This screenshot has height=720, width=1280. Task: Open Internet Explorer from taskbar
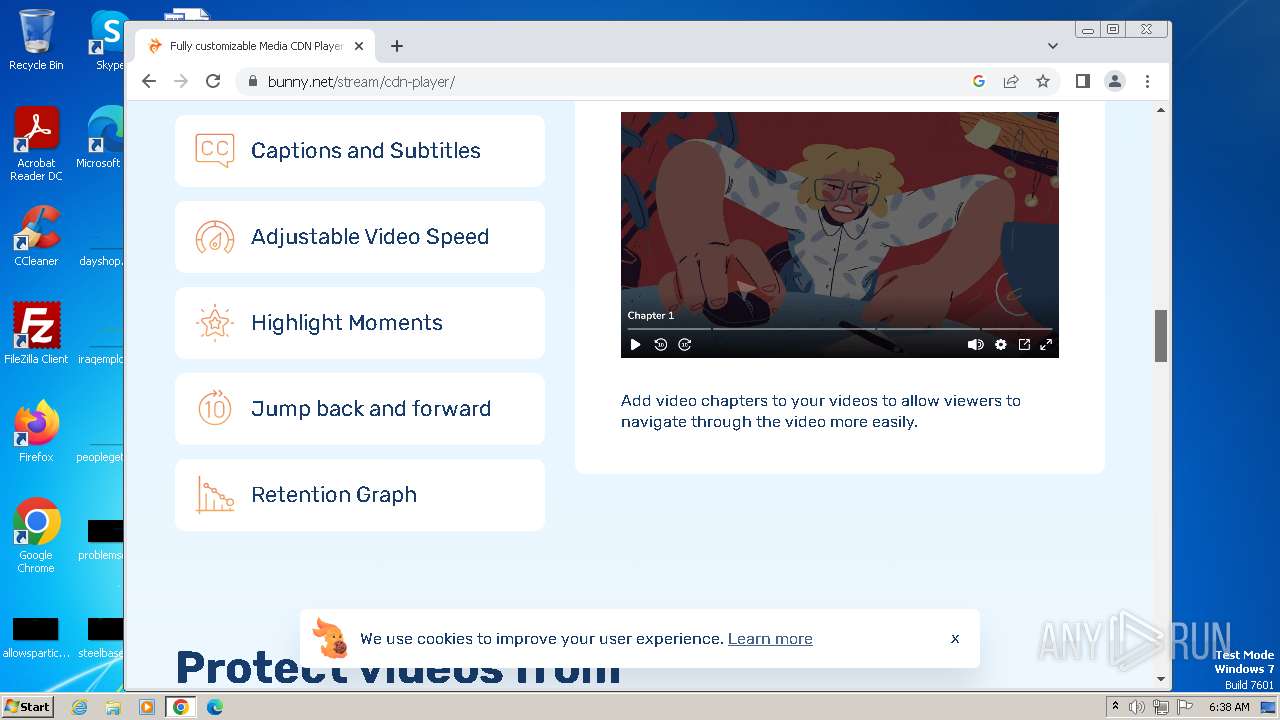point(79,707)
